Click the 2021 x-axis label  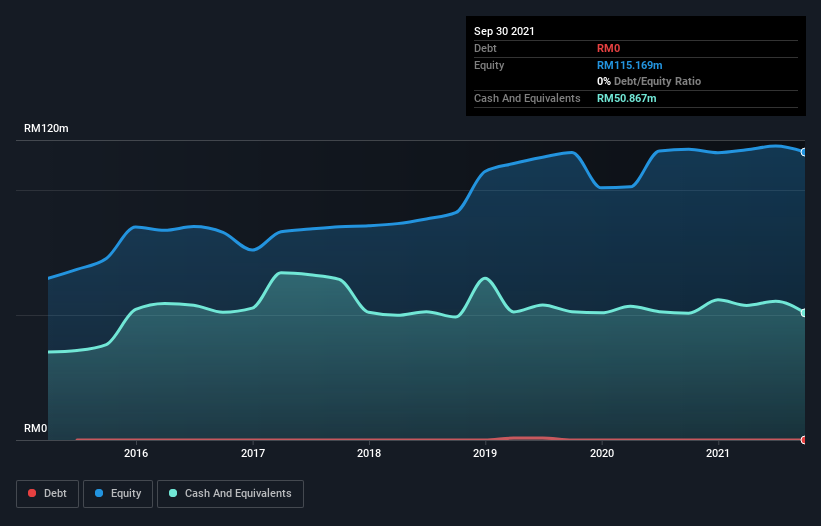pyautogui.click(x=718, y=453)
